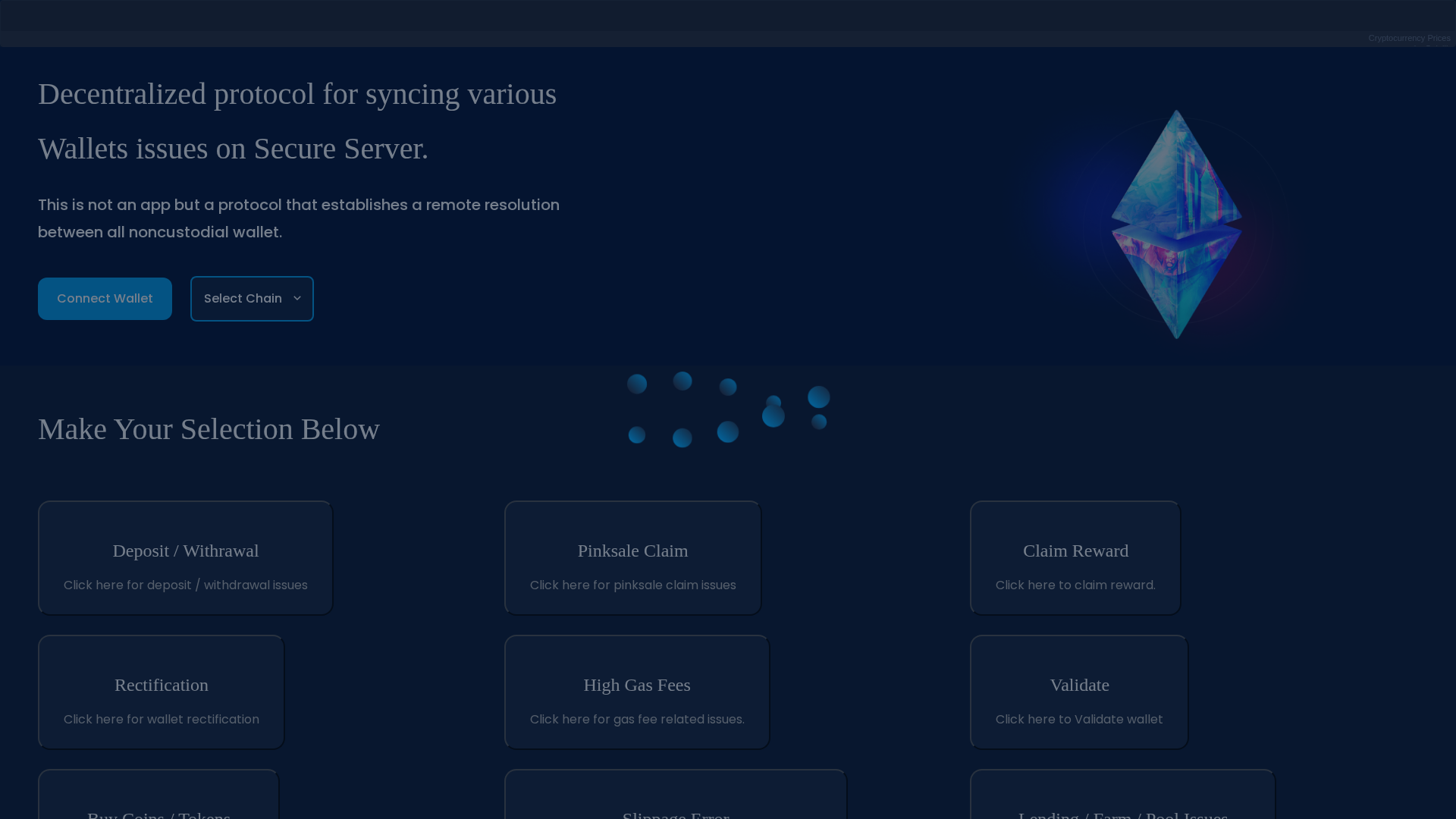This screenshot has width=1456, height=819.
Task: Open the Deposit / Withdrawal card
Action: 186,558
